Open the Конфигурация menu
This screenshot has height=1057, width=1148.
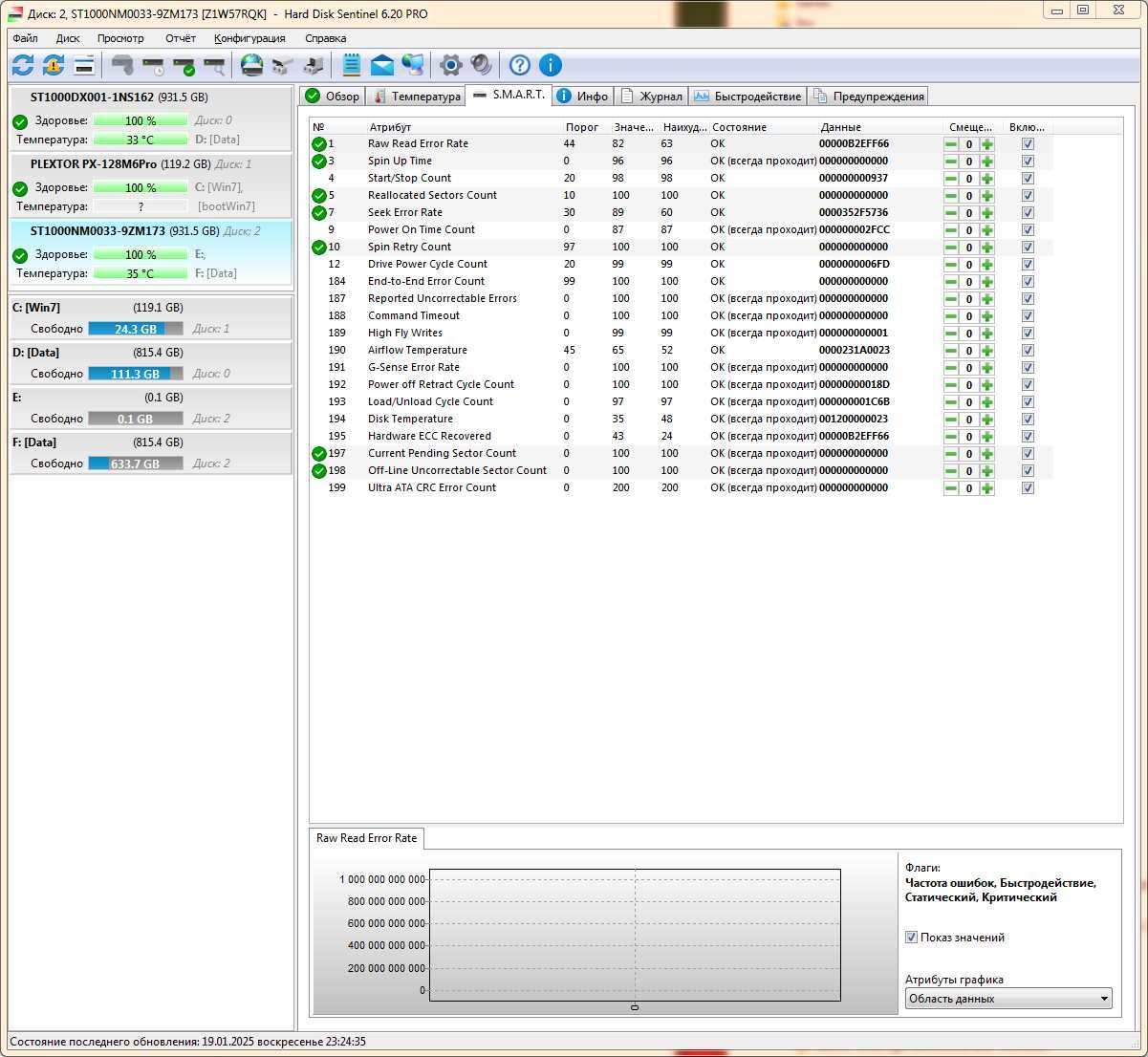pos(249,38)
